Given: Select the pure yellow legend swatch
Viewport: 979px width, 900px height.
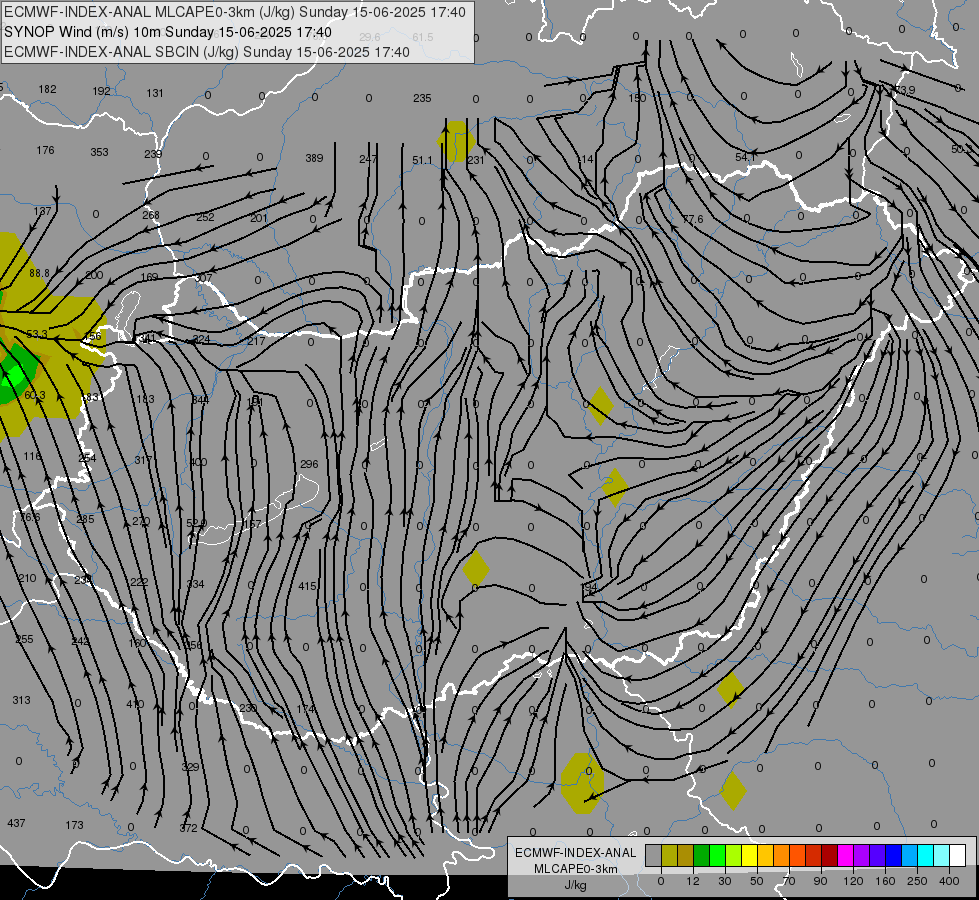Looking at the screenshot, I should click(x=749, y=856).
